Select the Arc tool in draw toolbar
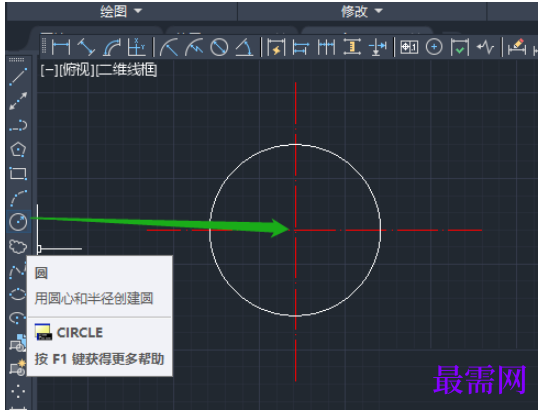545x411 pixels. [x=18, y=198]
